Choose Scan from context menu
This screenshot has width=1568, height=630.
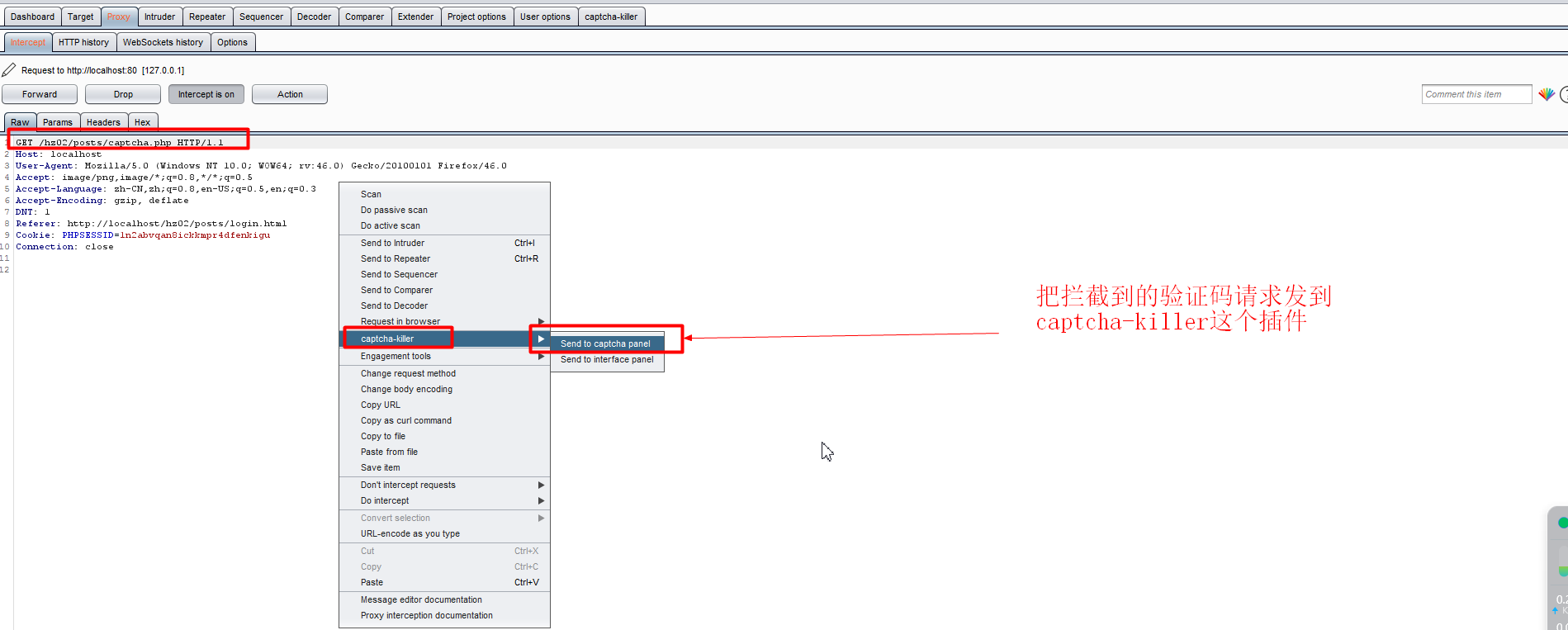[x=444, y=195]
